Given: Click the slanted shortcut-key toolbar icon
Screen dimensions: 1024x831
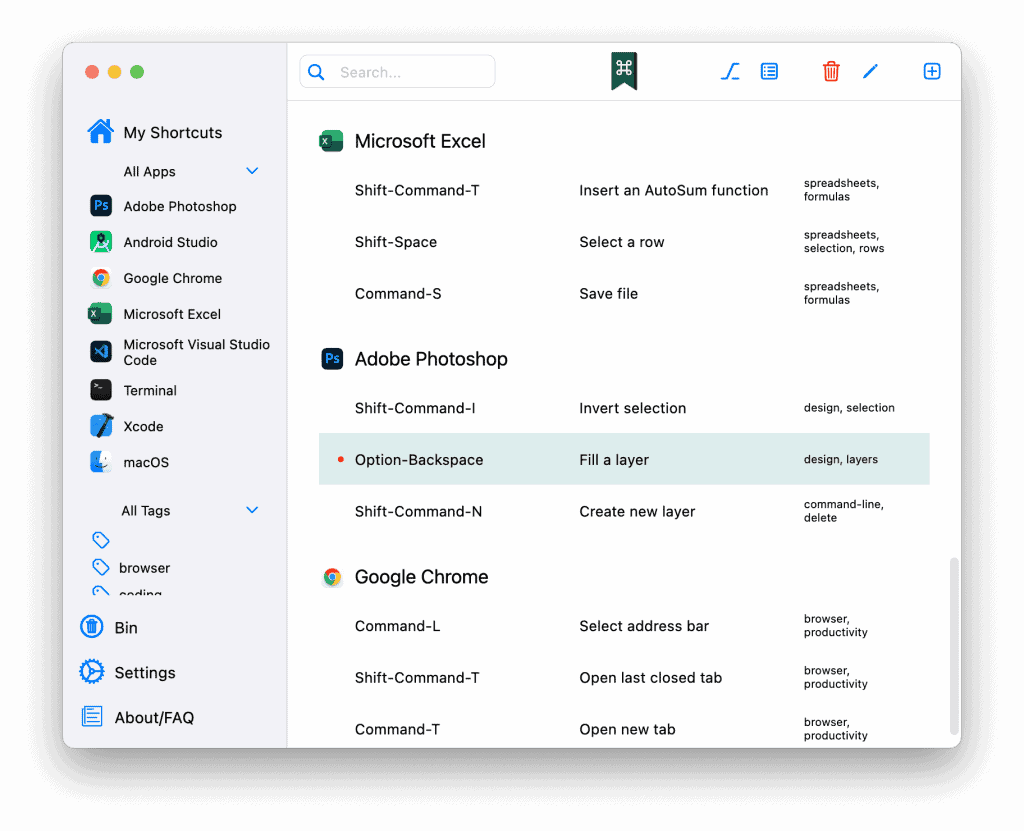Looking at the screenshot, I should (x=730, y=71).
